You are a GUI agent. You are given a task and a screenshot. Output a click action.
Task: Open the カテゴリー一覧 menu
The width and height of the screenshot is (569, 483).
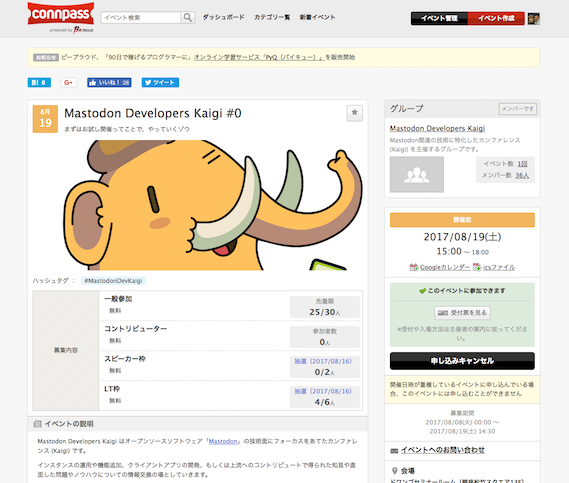click(x=272, y=17)
